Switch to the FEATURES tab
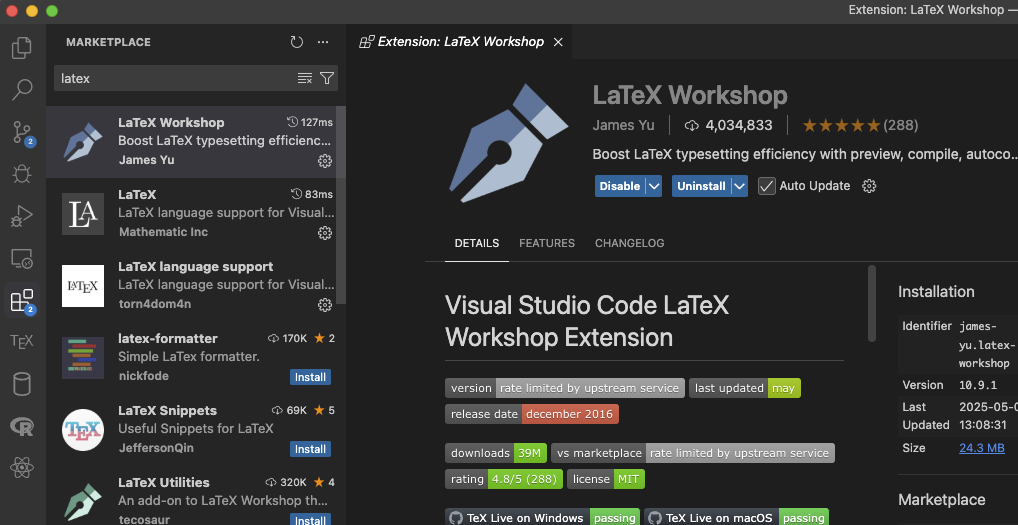The image size is (1018, 525). [547, 243]
